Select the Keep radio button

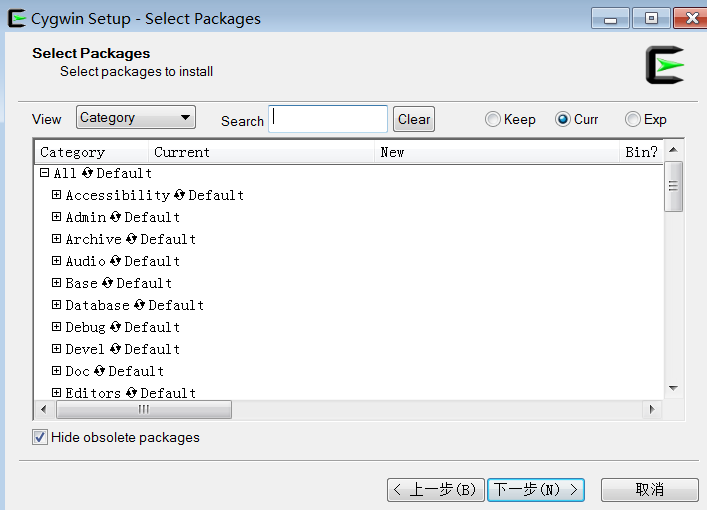point(492,119)
